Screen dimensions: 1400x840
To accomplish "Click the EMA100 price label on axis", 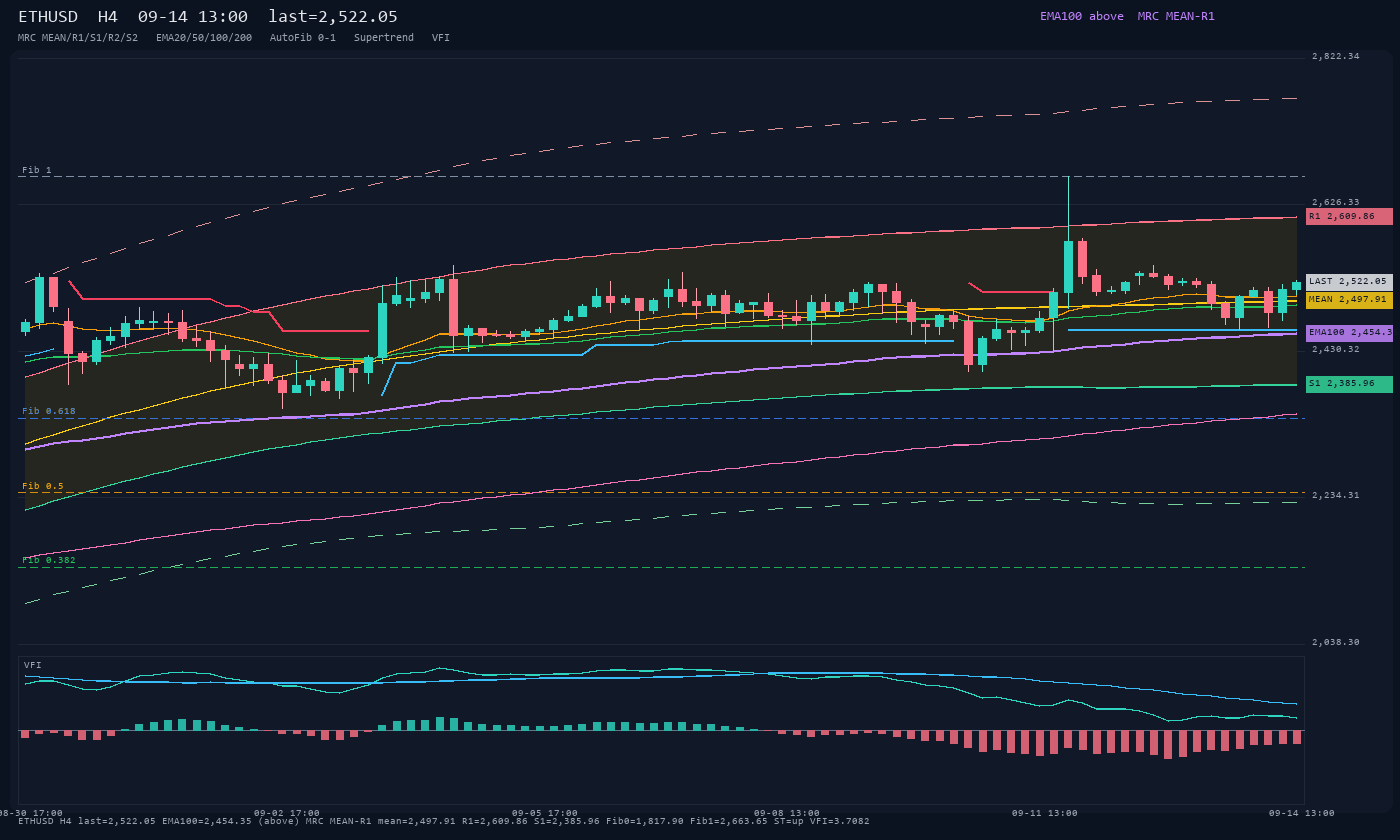I will click(1349, 333).
